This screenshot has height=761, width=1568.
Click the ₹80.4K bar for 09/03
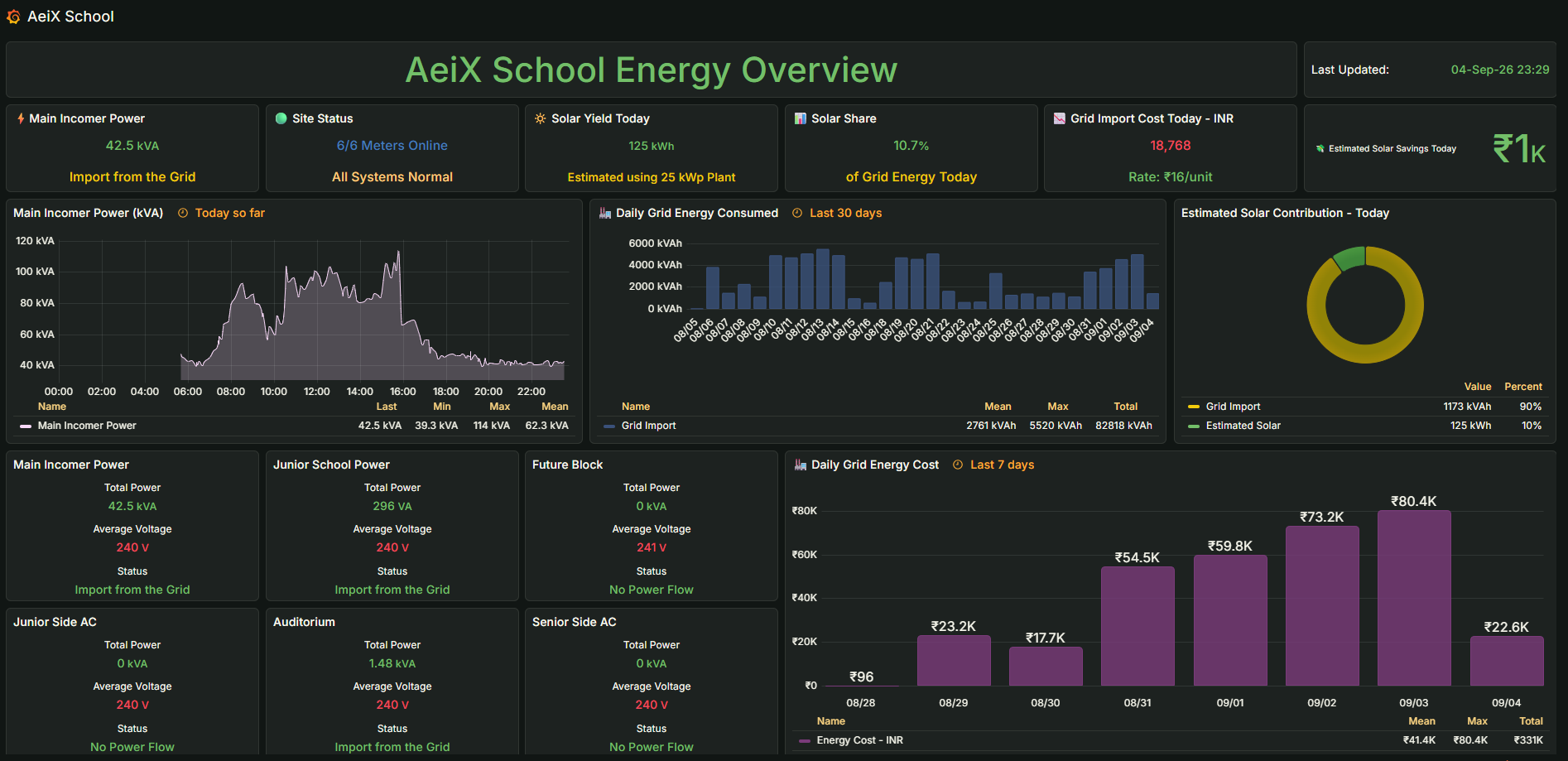click(1414, 598)
